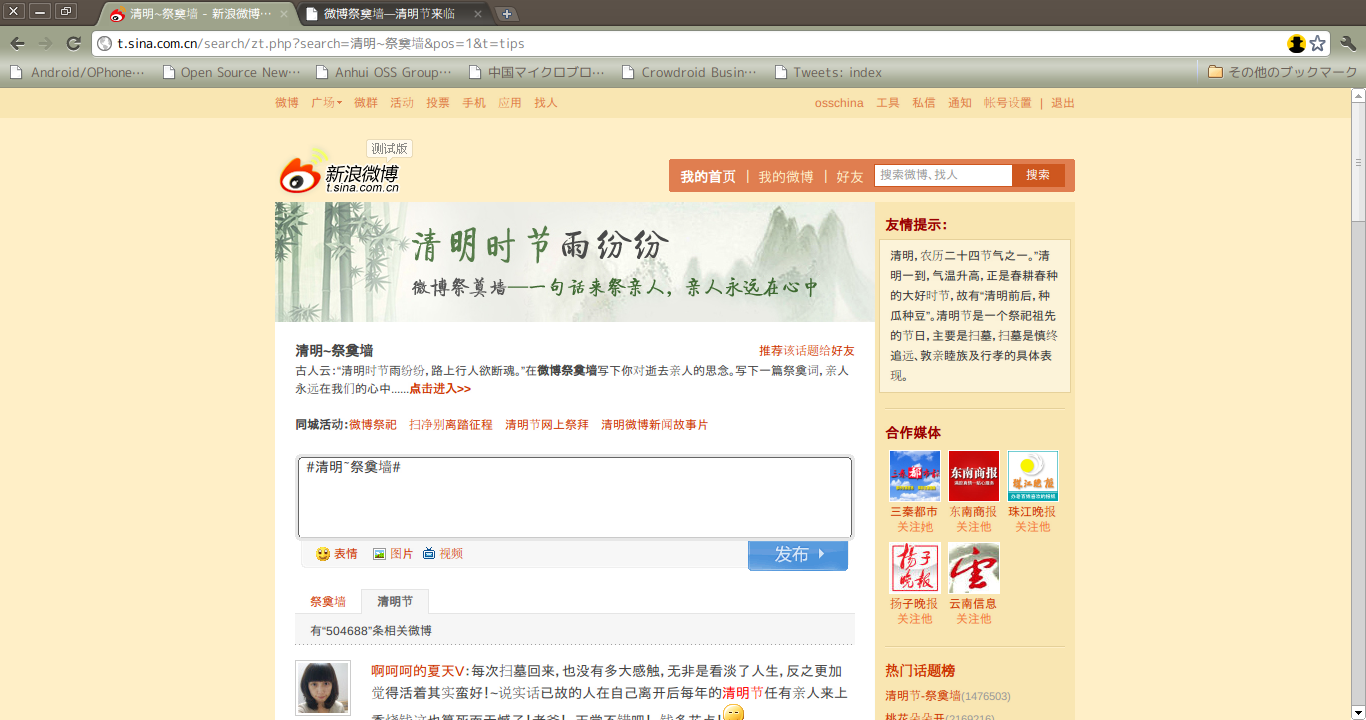This screenshot has width=1366, height=720.
Task: Click 退出 to log out
Action: (1063, 103)
